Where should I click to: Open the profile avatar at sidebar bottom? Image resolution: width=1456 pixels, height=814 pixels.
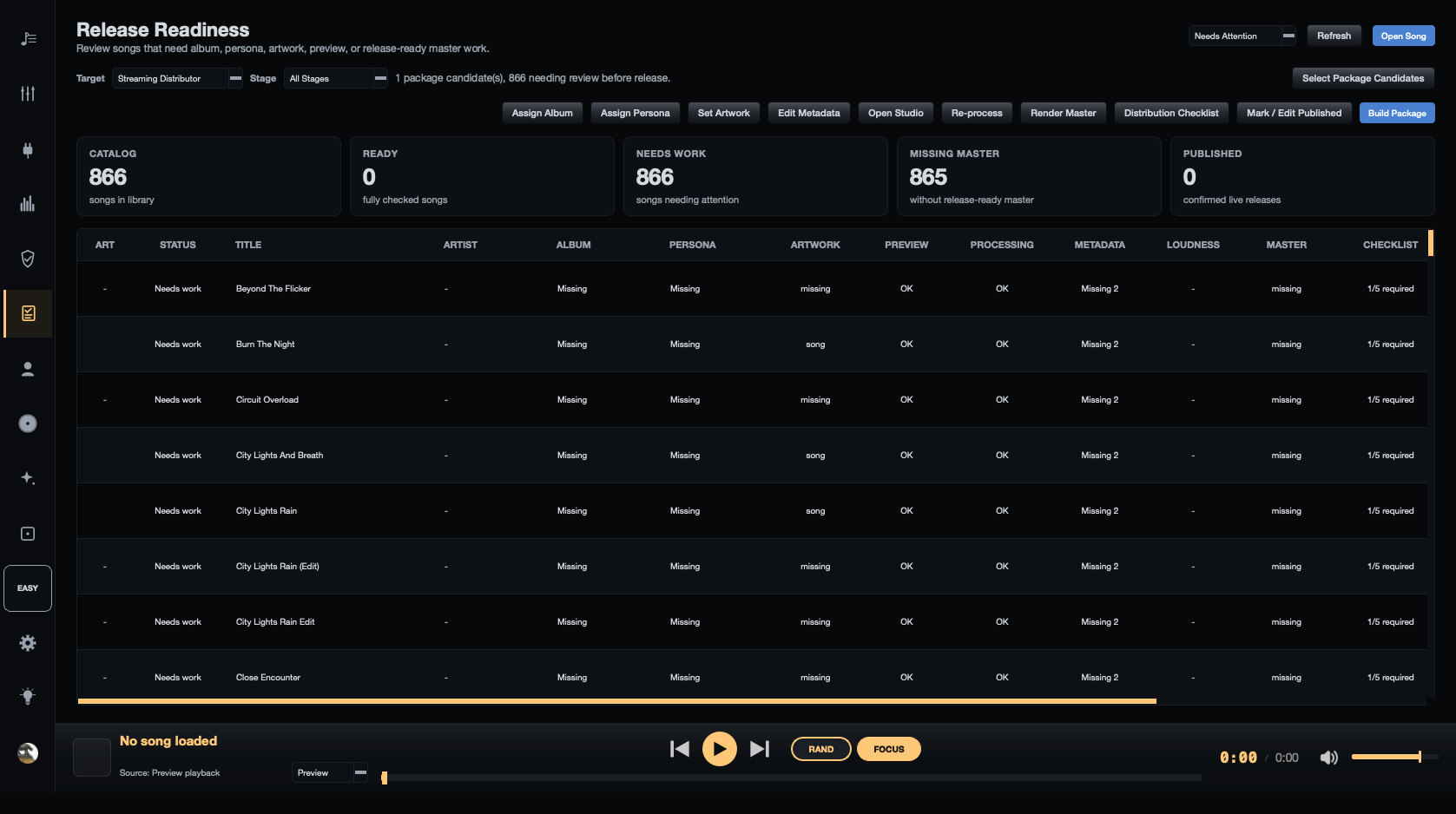pyautogui.click(x=28, y=753)
